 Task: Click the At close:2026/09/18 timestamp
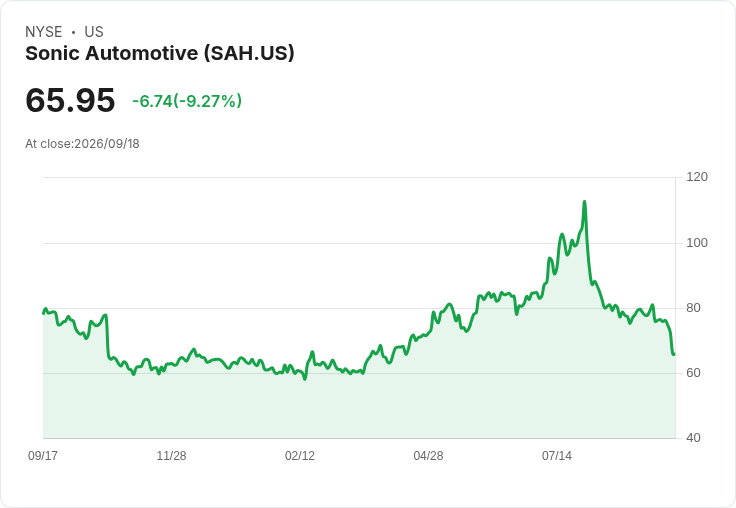[x=82, y=144]
